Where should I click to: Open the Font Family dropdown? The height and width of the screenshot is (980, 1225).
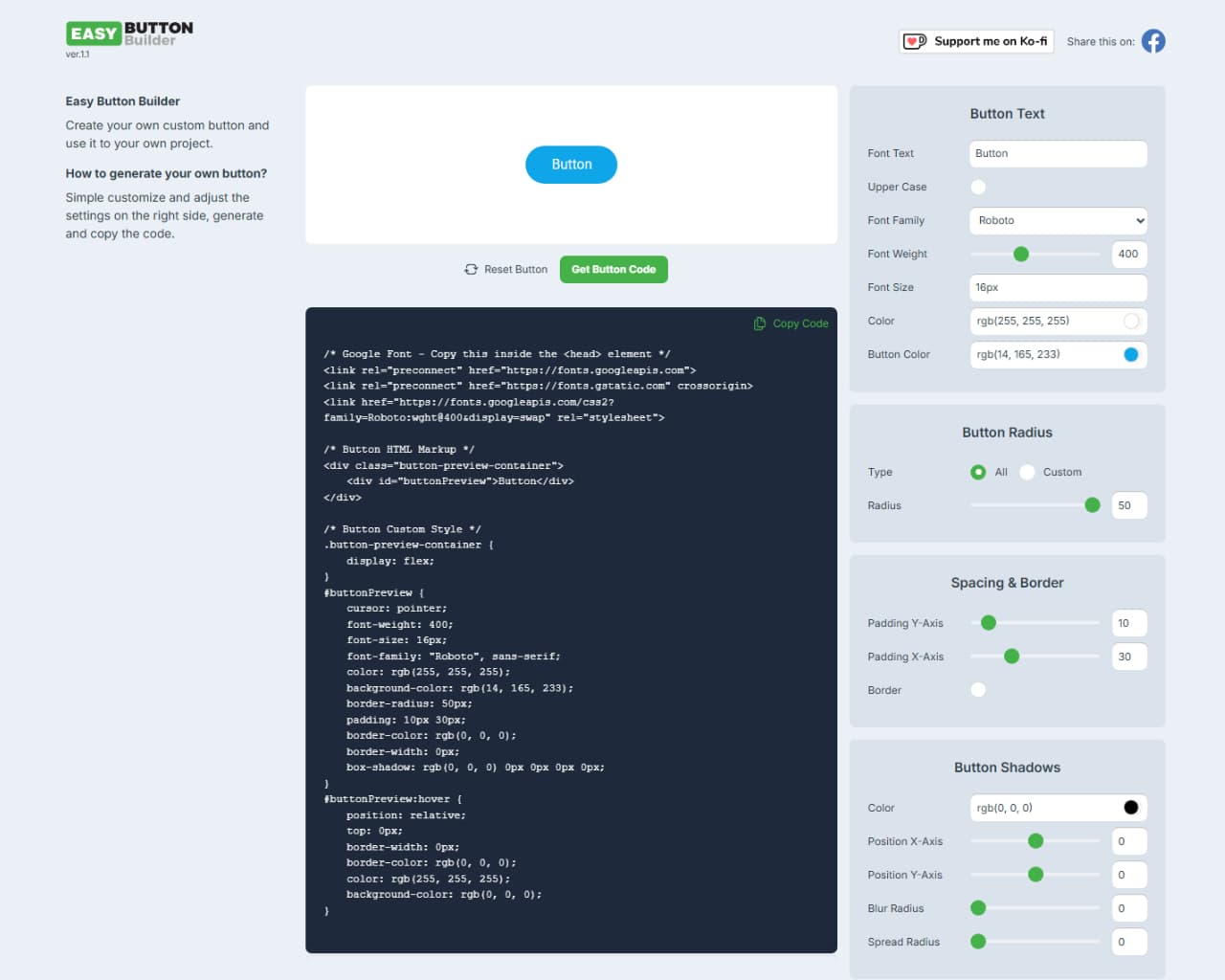(1058, 220)
